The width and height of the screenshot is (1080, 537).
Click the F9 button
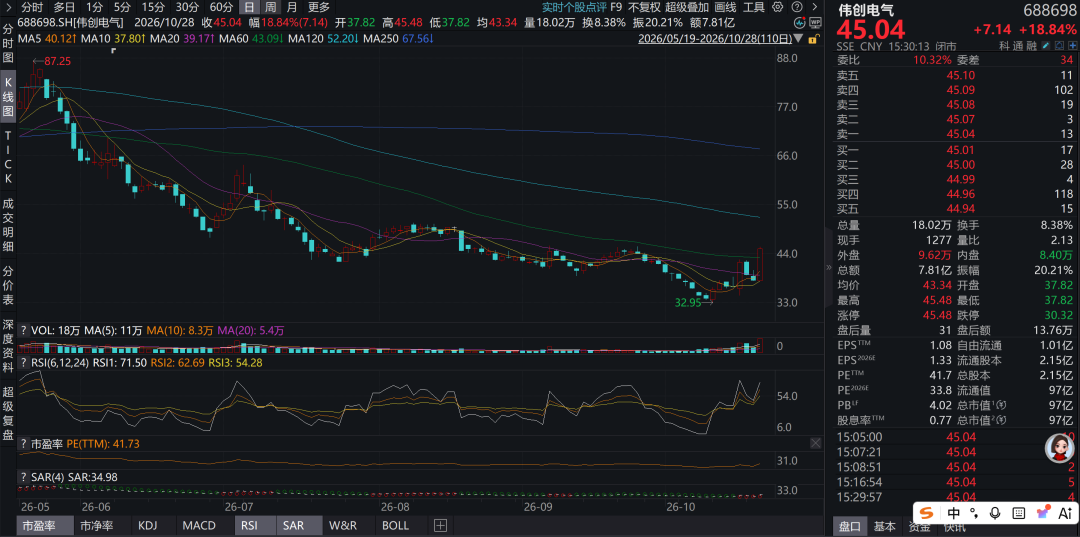tap(616, 8)
